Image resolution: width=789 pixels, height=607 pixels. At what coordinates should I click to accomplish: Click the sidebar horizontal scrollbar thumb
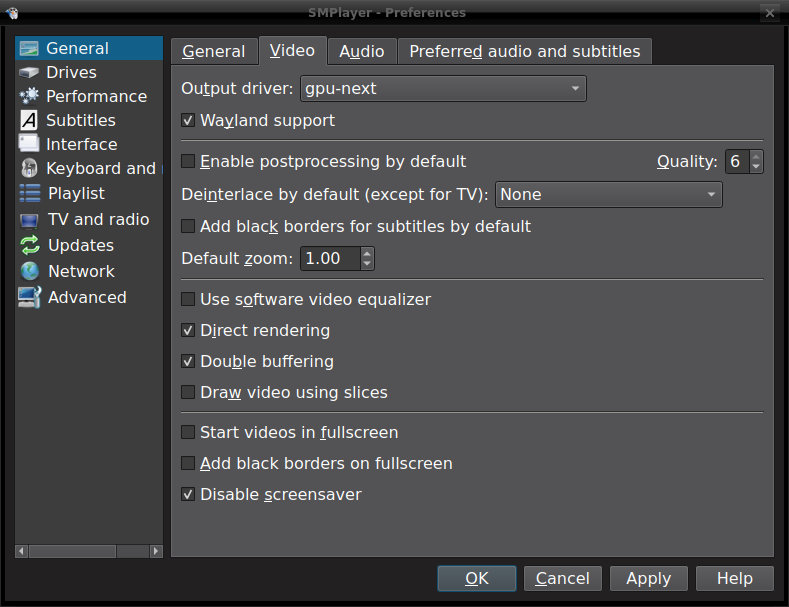coord(73,551)
